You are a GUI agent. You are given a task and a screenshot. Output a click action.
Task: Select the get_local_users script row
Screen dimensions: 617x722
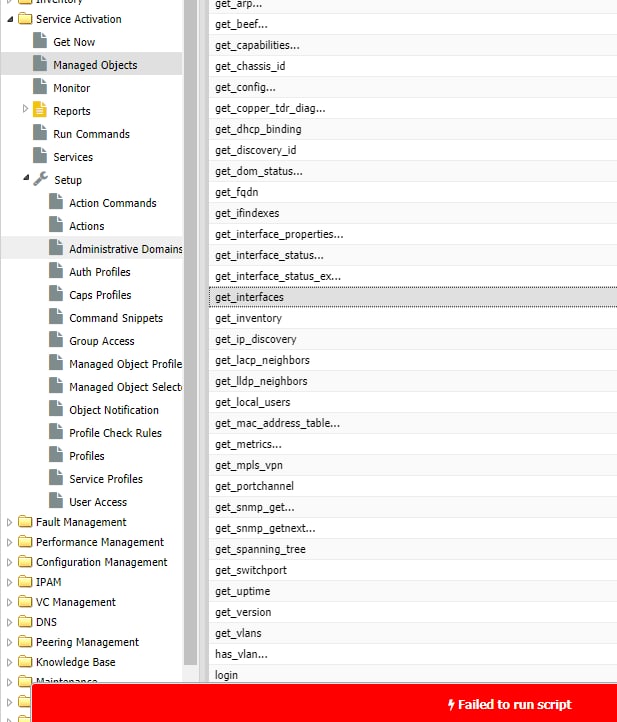coord(413,402)
